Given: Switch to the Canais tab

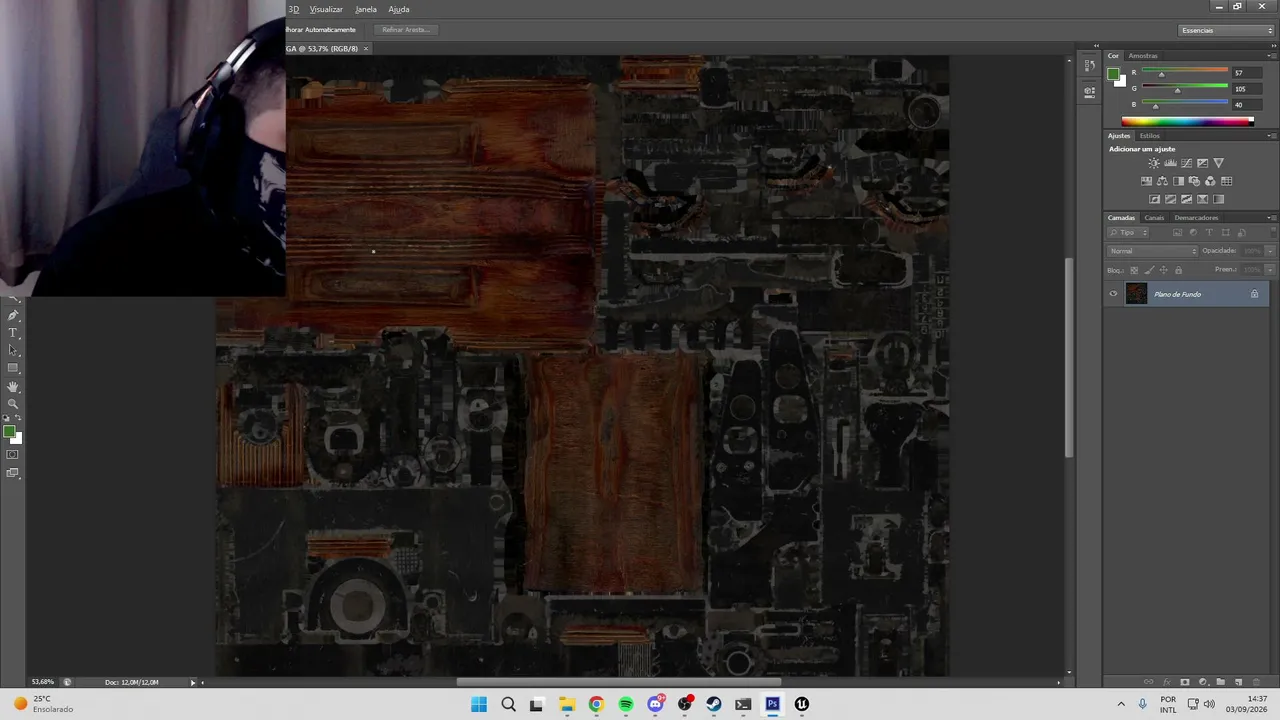Looking at the screenshot, I should (1154, 217).
